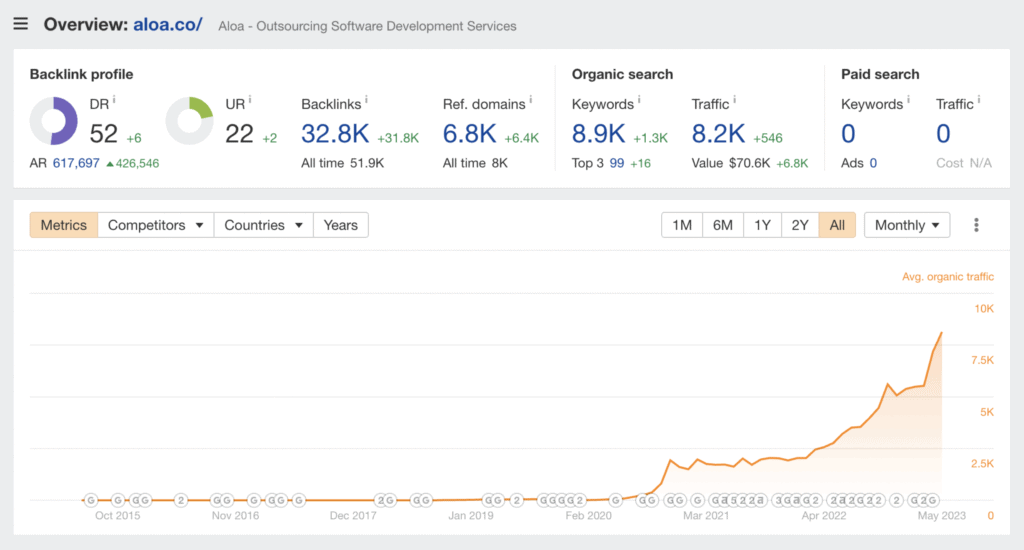Open the aloa.co/ domain link
This screenshot has width=1024, height=550.
[x=167, y=25]
